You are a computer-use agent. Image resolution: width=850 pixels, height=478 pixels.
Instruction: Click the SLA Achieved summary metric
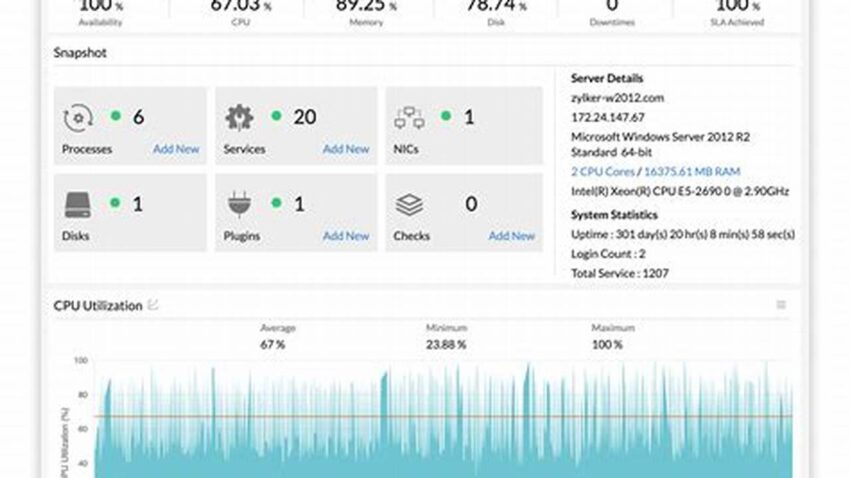737,13
